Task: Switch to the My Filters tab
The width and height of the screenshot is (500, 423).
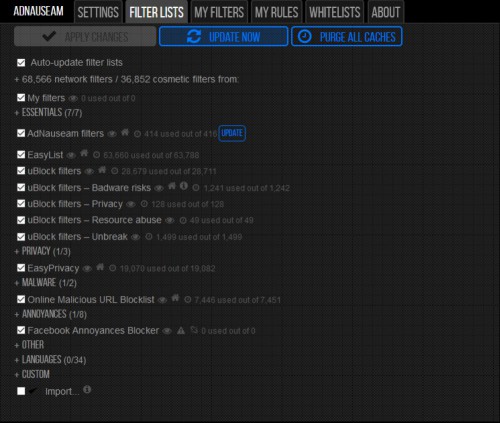Action: [x=219, y=12]
